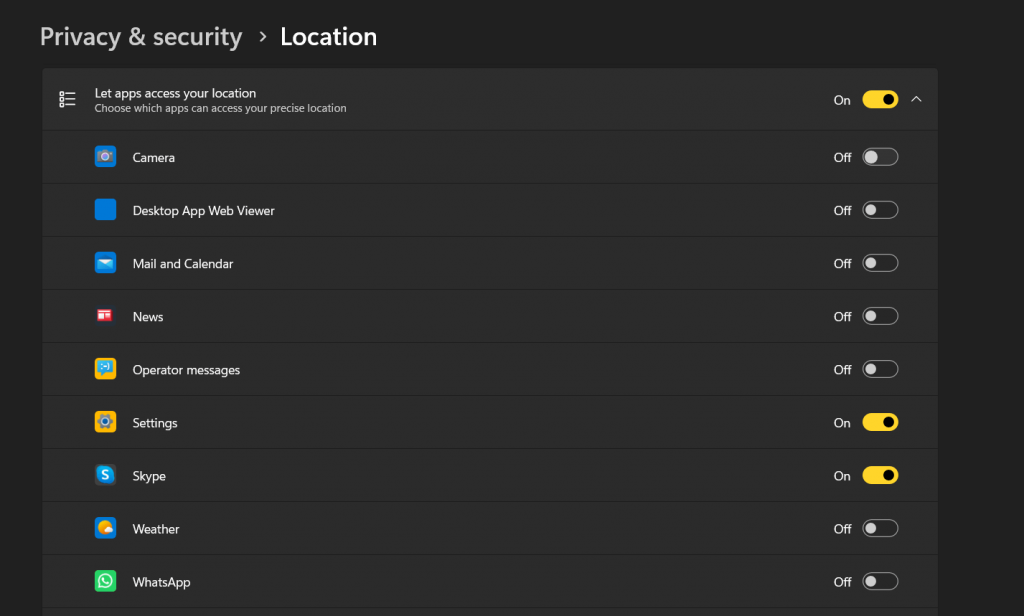The width and height of the screenshot is (1024, 616).
Task: Go back to Privacy & security
Action: pos(140,36)
